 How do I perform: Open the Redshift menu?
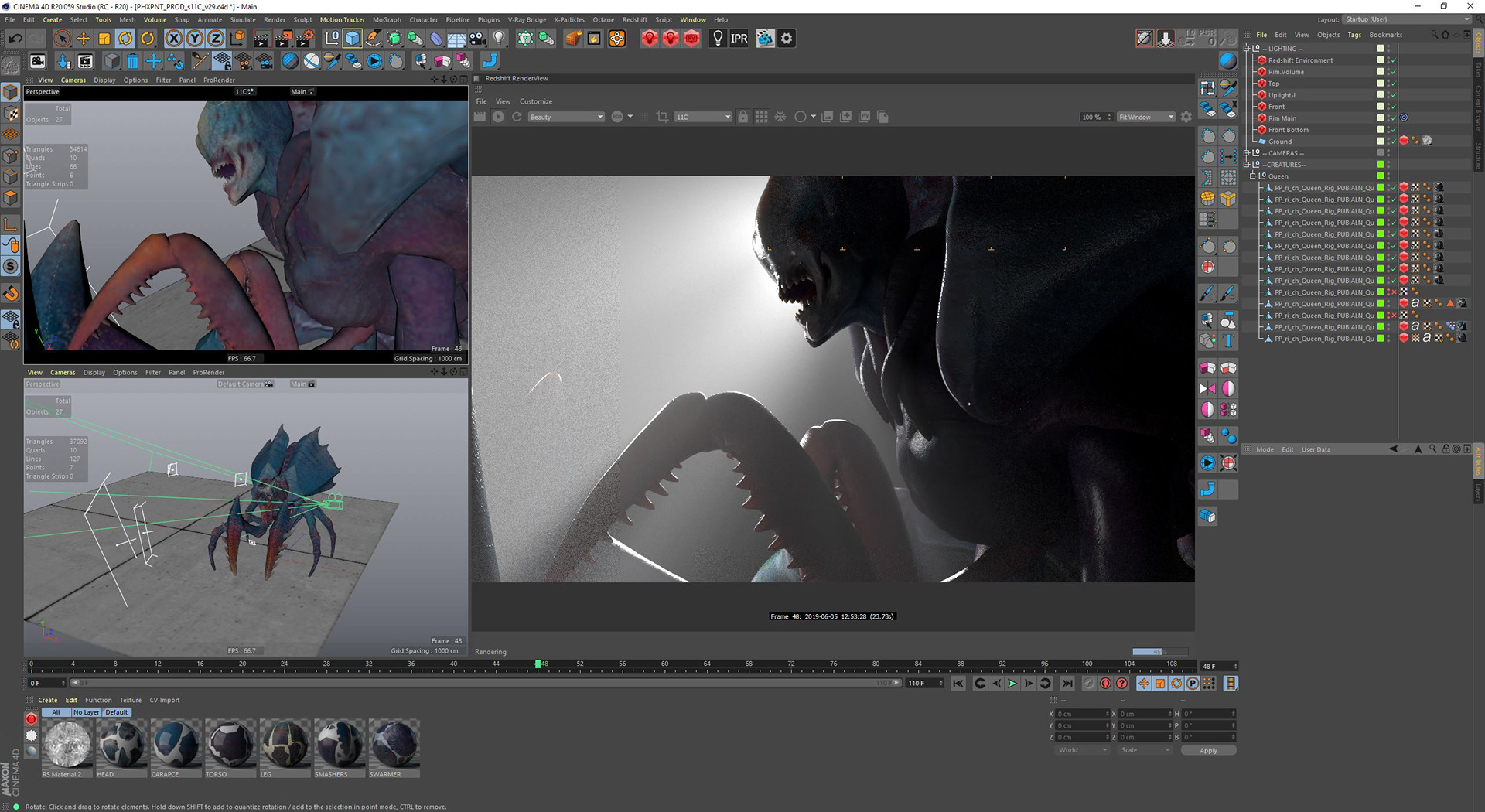coord(634,20)
